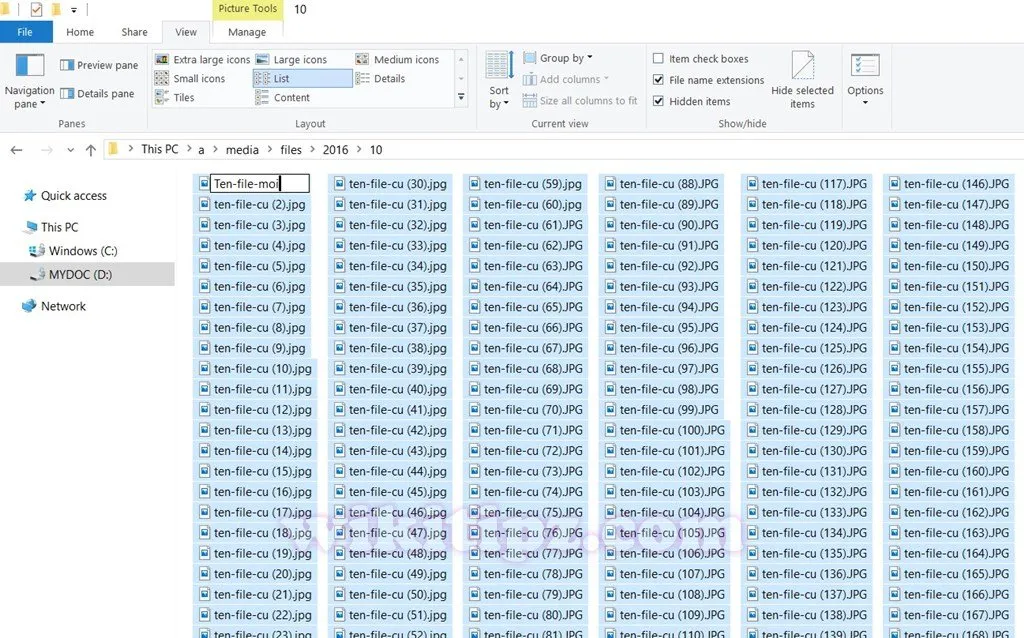1024x638 pixels.
Task: Select Details layout option
Action: pyautogui.click(x=381, y=78)
